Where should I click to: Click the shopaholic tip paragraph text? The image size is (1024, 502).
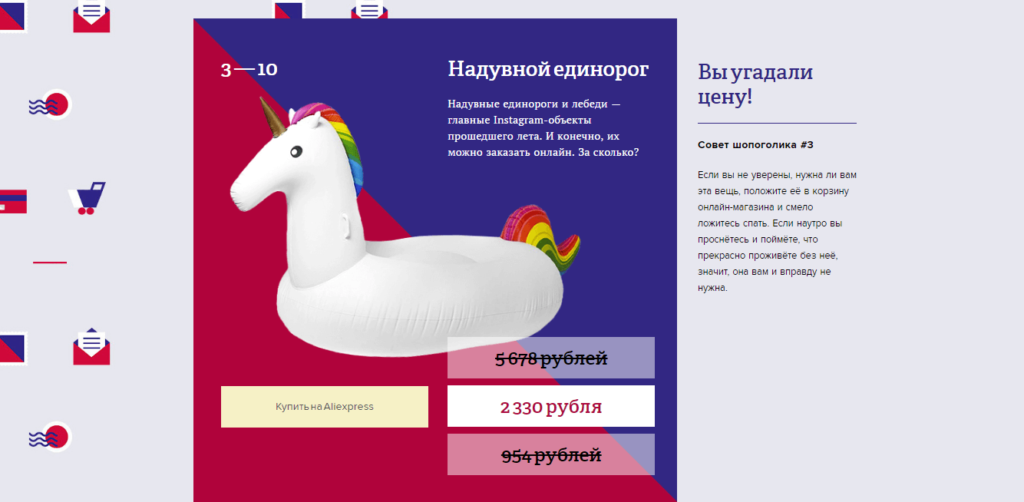777,231
